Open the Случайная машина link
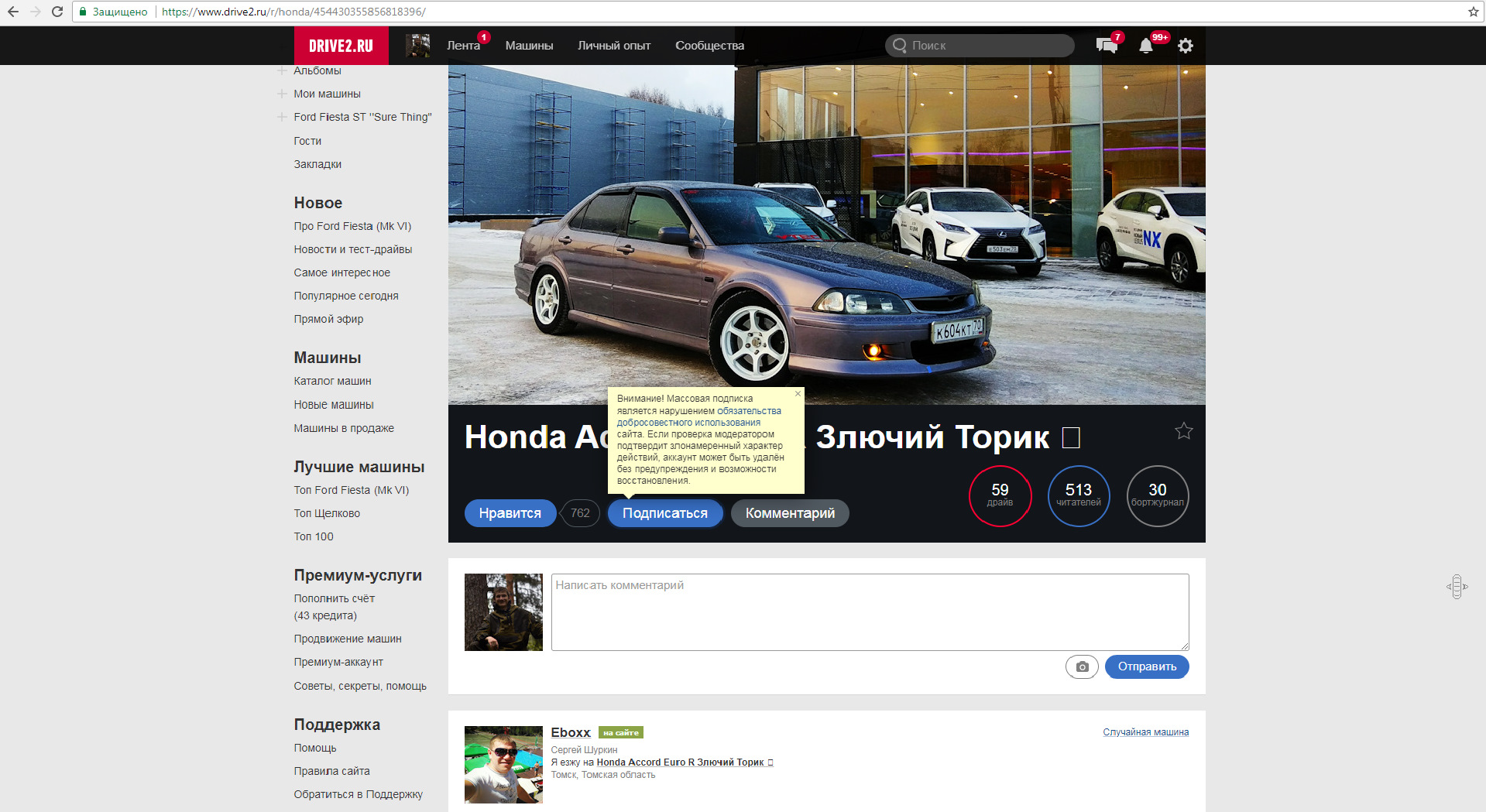Viewport: 1486px width, 812px height. 1146,732
